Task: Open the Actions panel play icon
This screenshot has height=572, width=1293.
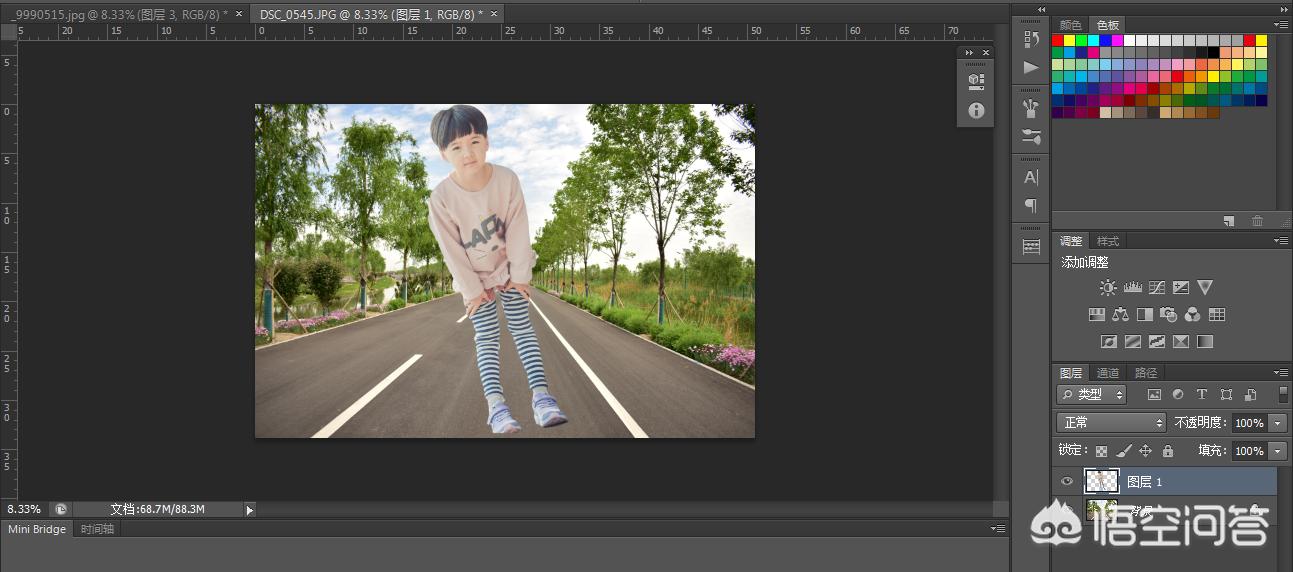Action: tap(1031, 67)
